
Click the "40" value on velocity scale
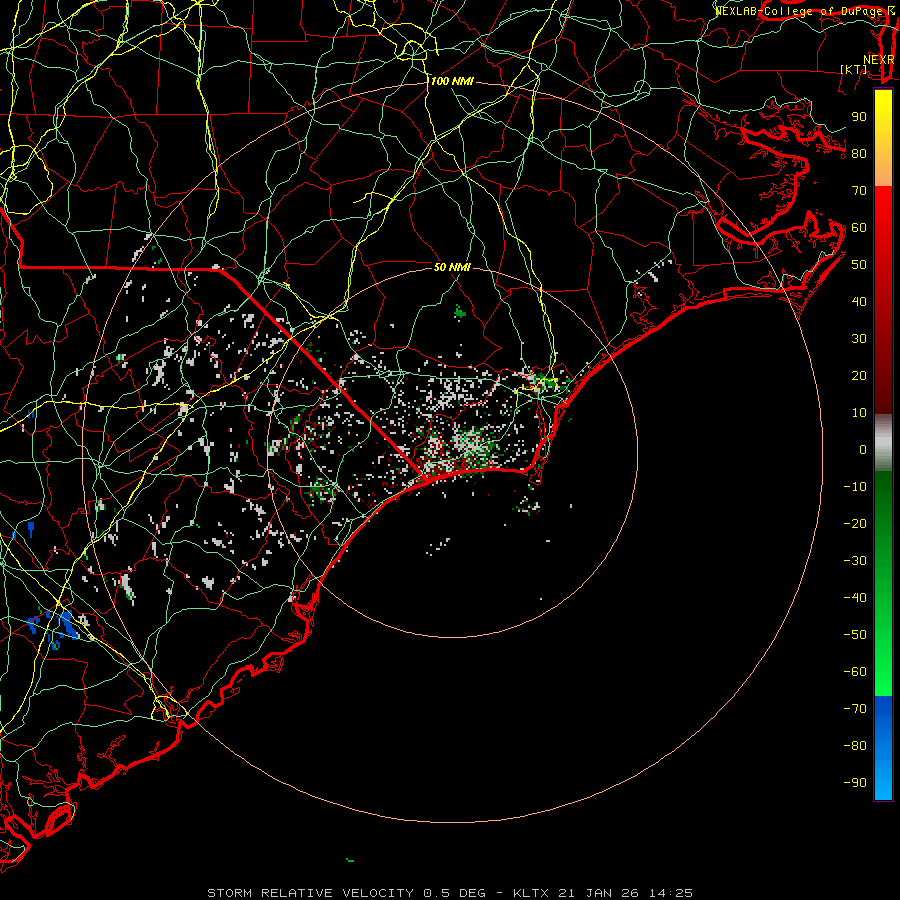click(x=859, y=302)
